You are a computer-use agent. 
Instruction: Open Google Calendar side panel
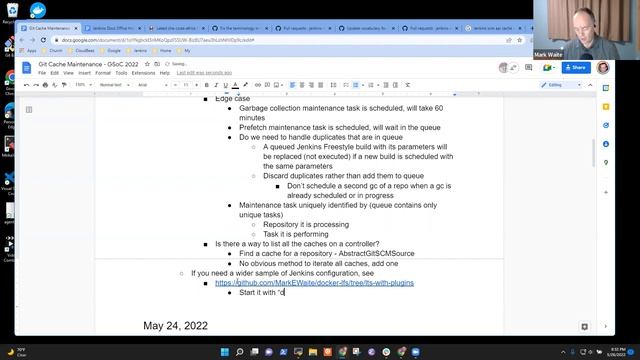click(x=606, y=88)
